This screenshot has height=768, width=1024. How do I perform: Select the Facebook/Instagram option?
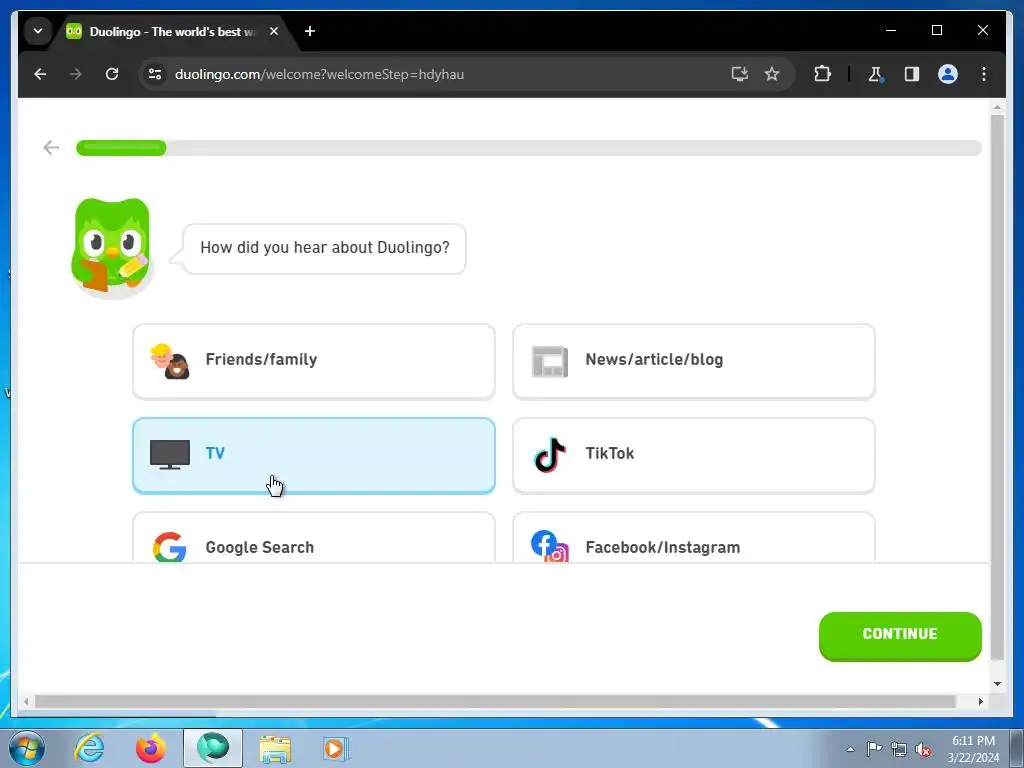[694, 537]
